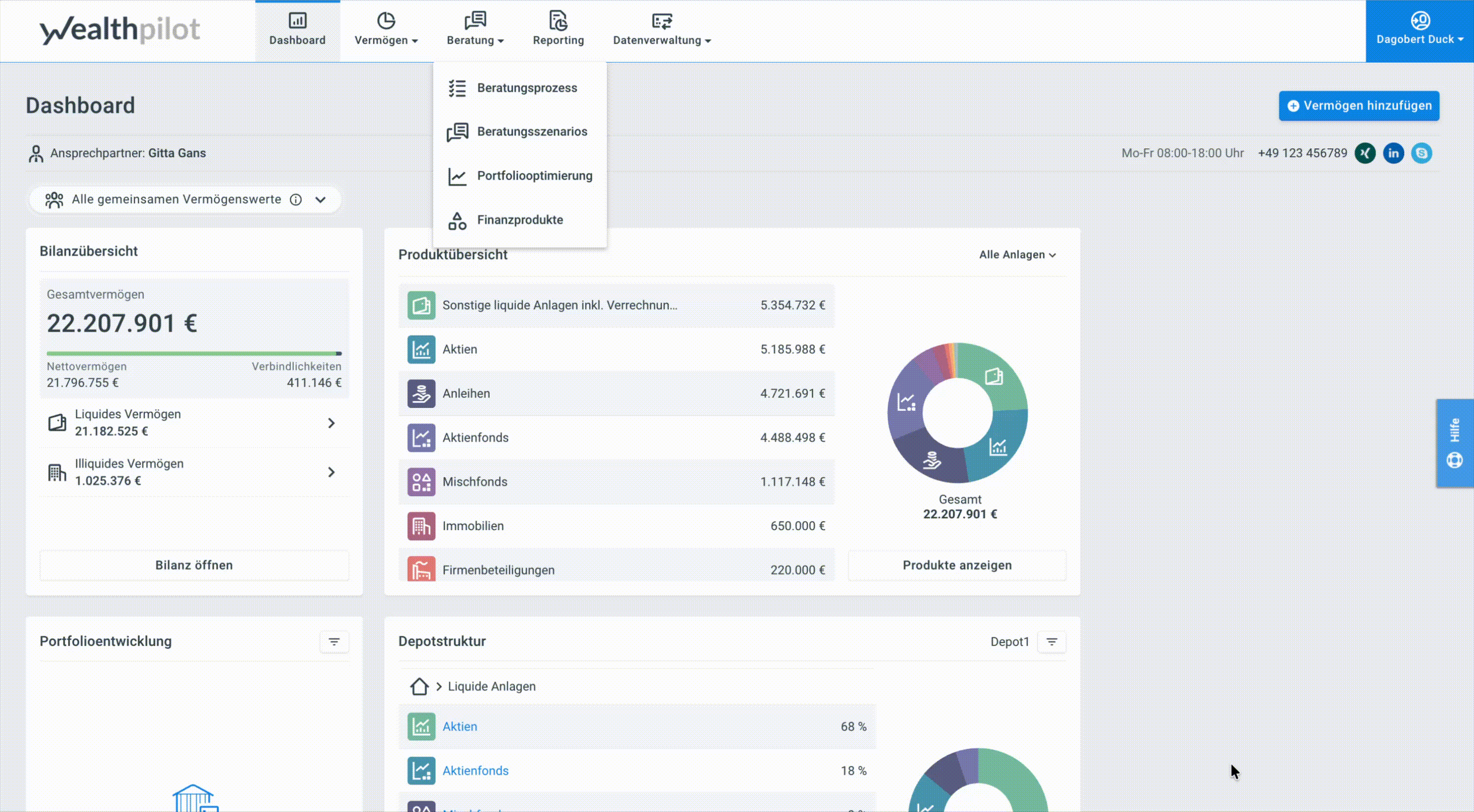1474x812 pixels.
Task: Click the Bilanz öffnen button
Action: (x=194, y=566)
